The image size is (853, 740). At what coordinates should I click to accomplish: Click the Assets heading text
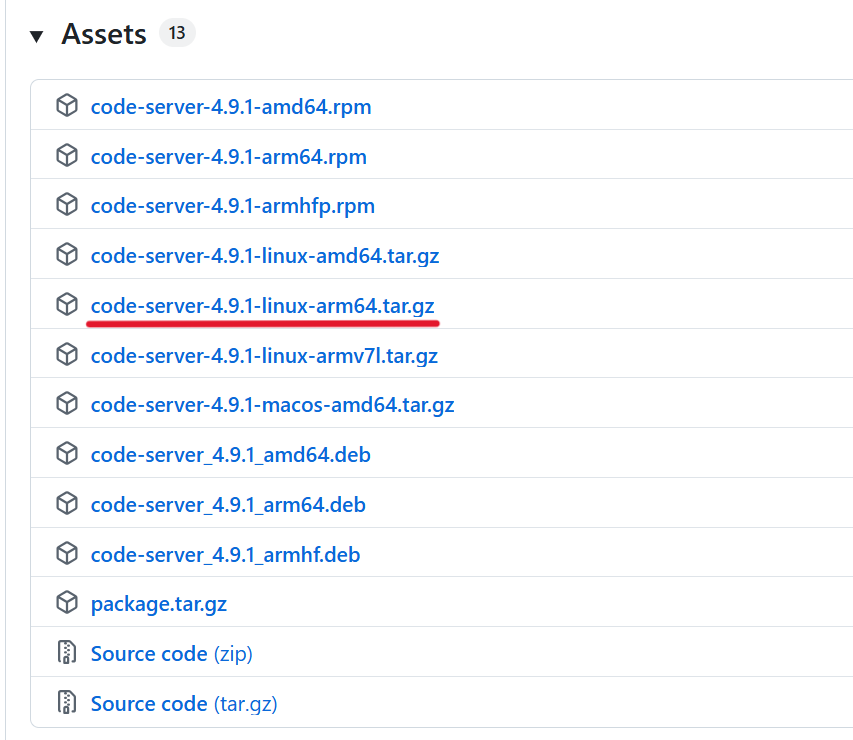click(104, 34)
